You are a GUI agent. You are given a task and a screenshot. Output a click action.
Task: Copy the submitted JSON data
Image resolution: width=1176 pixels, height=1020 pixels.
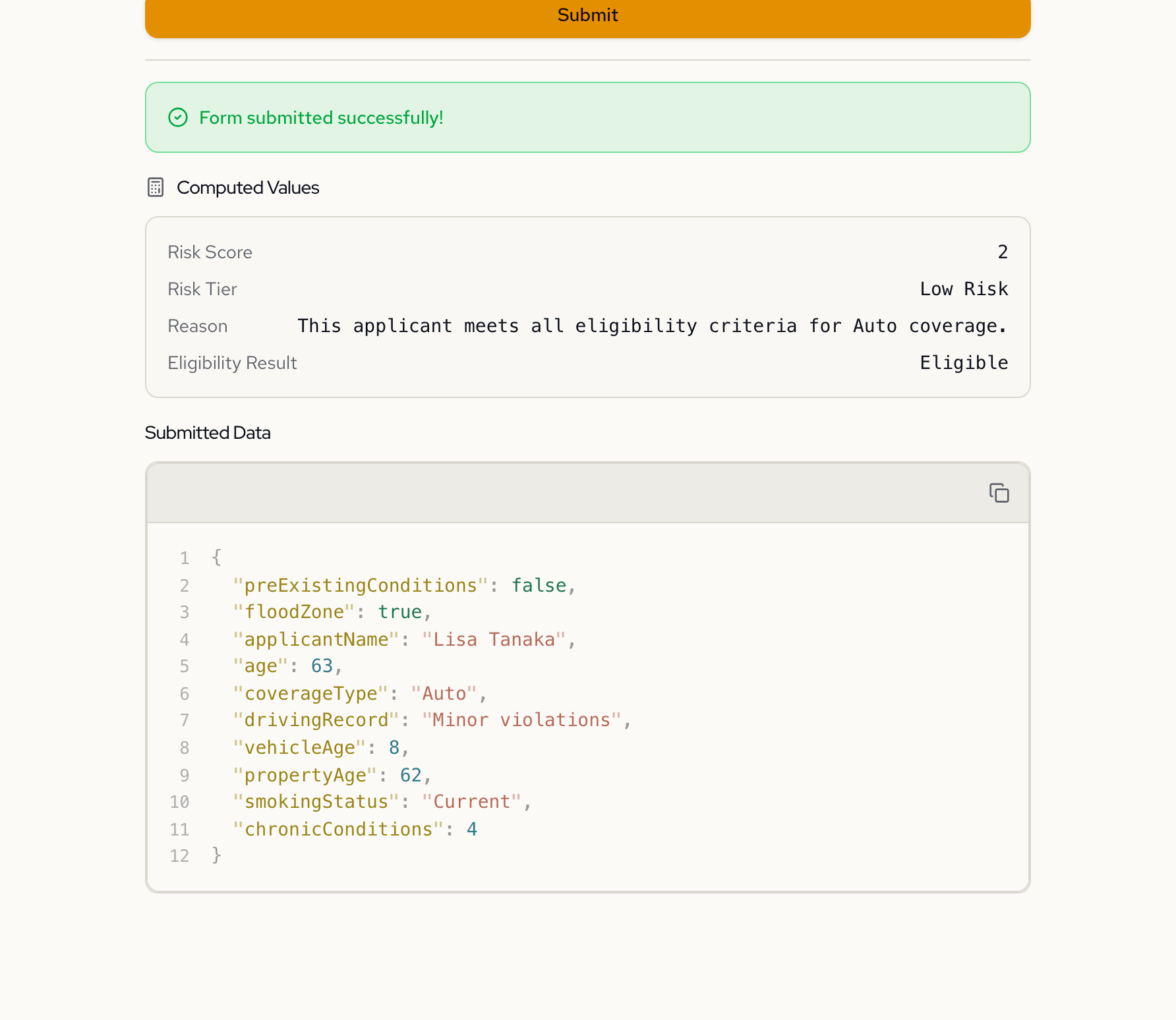[x=999, y=493]
